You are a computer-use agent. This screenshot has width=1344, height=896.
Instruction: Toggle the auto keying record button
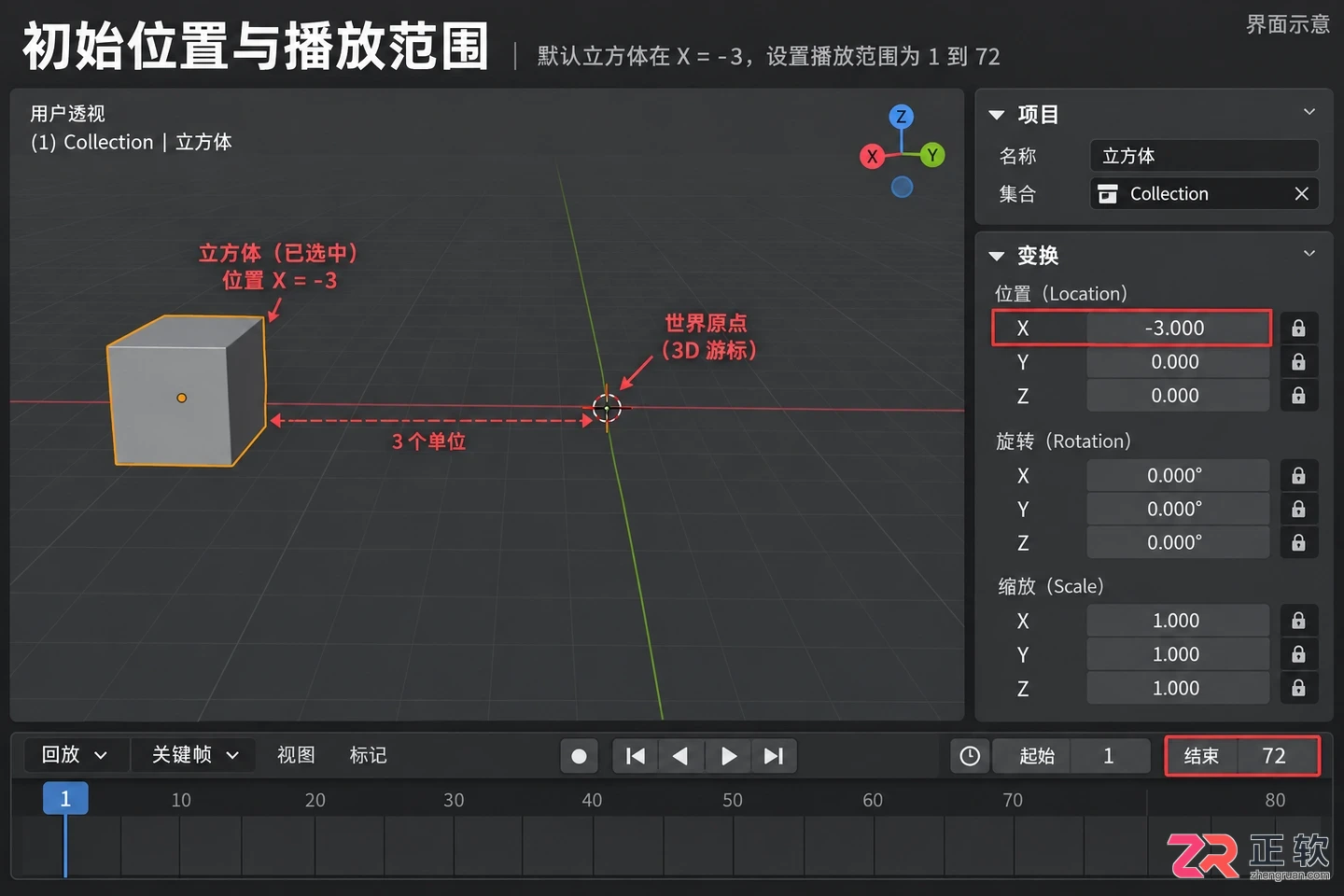[579, 756]
